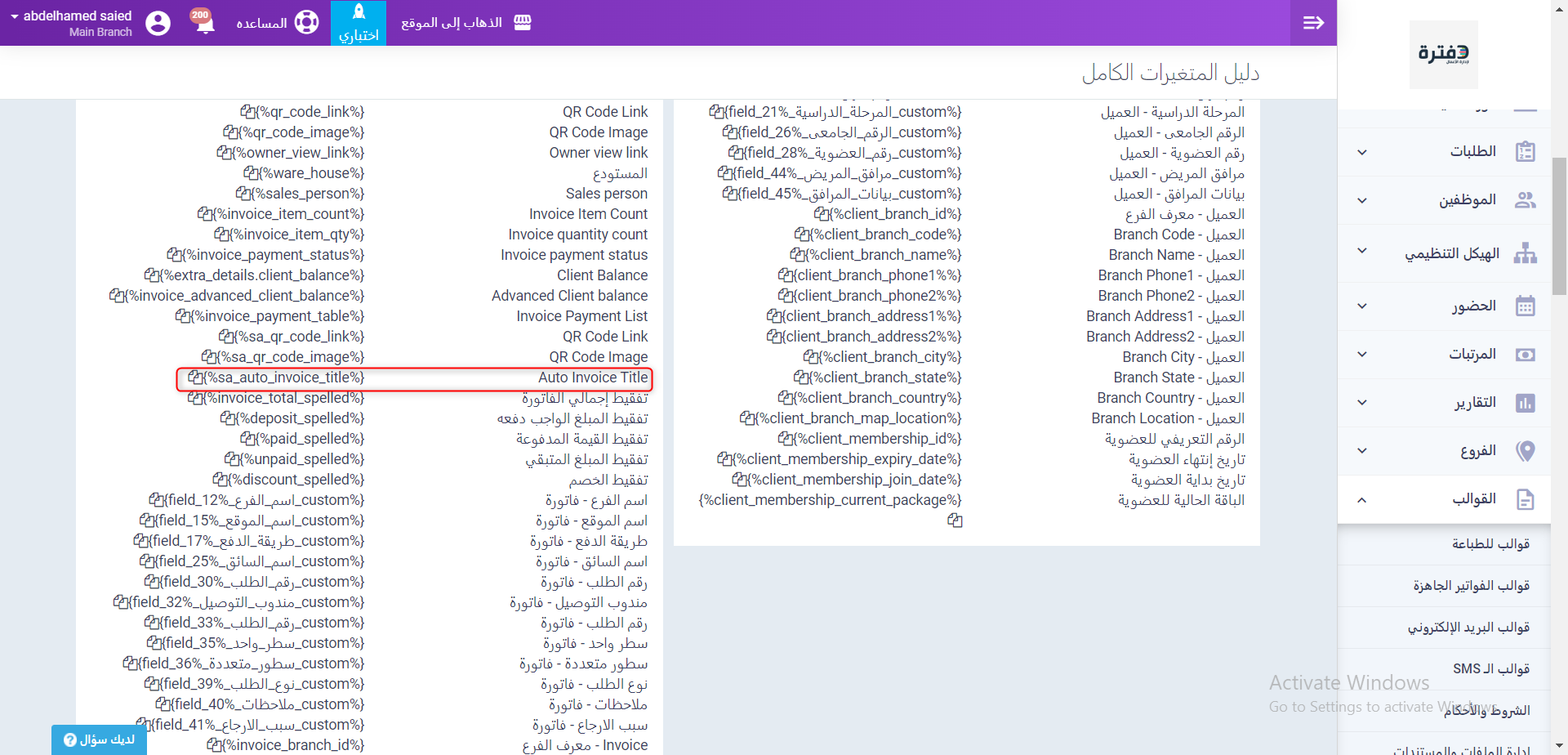This screenshot has height=755, width=1568.
Task: Copy the %discount_spelled% variable icon
Action: pos(220,480)
